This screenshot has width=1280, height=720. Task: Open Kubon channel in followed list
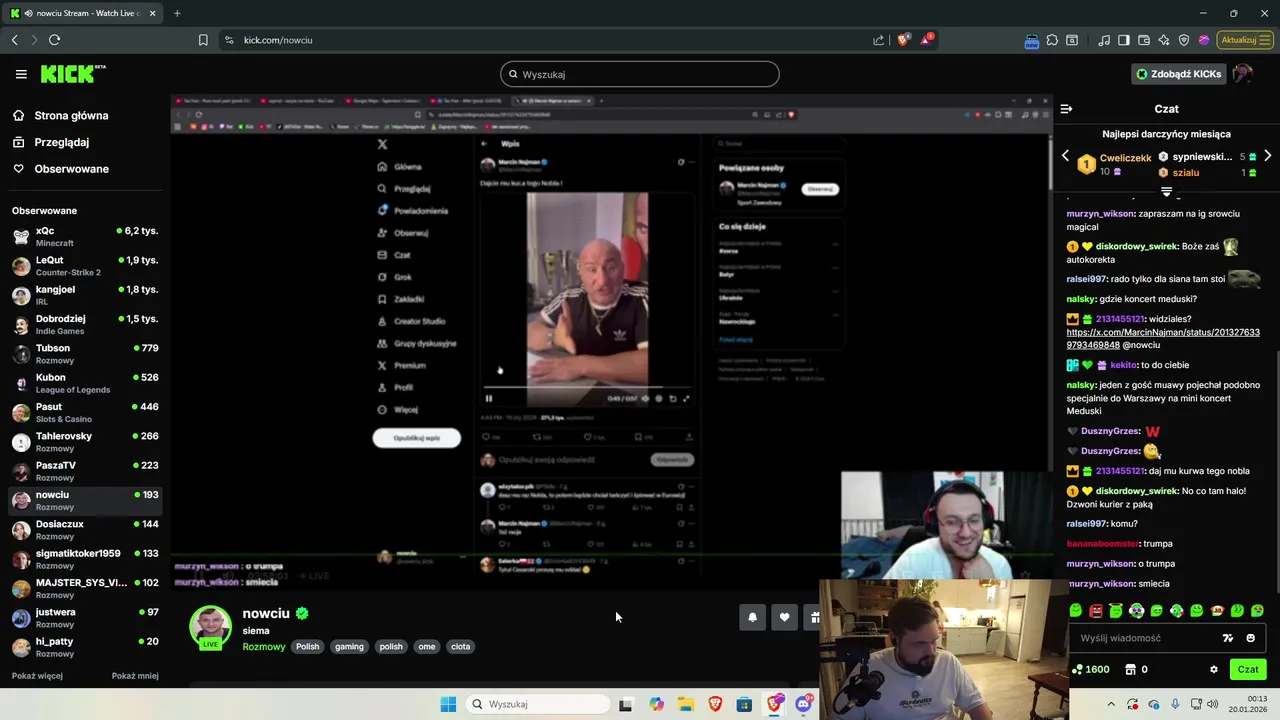coord(84,383)
